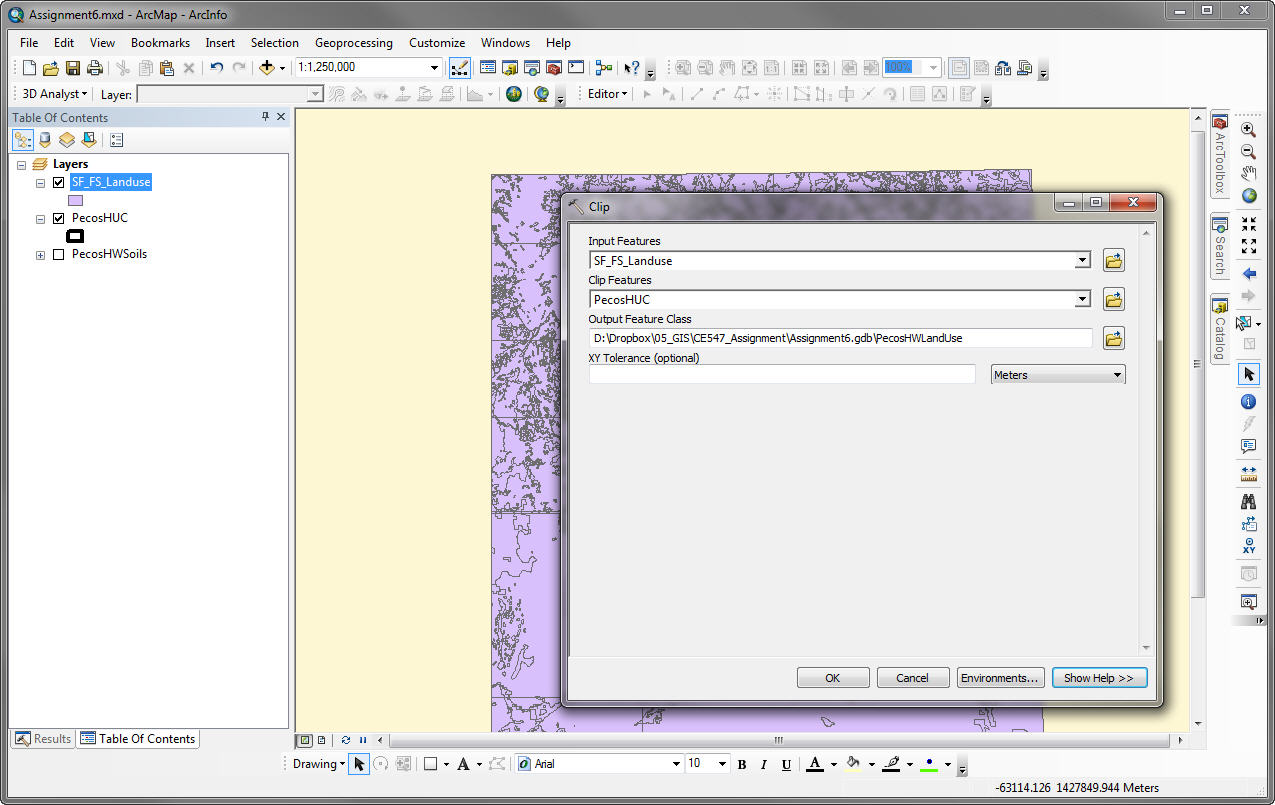1275x805 pixels.
Task: Print the map
Action: pyautogui.click(x=95, y=68)
